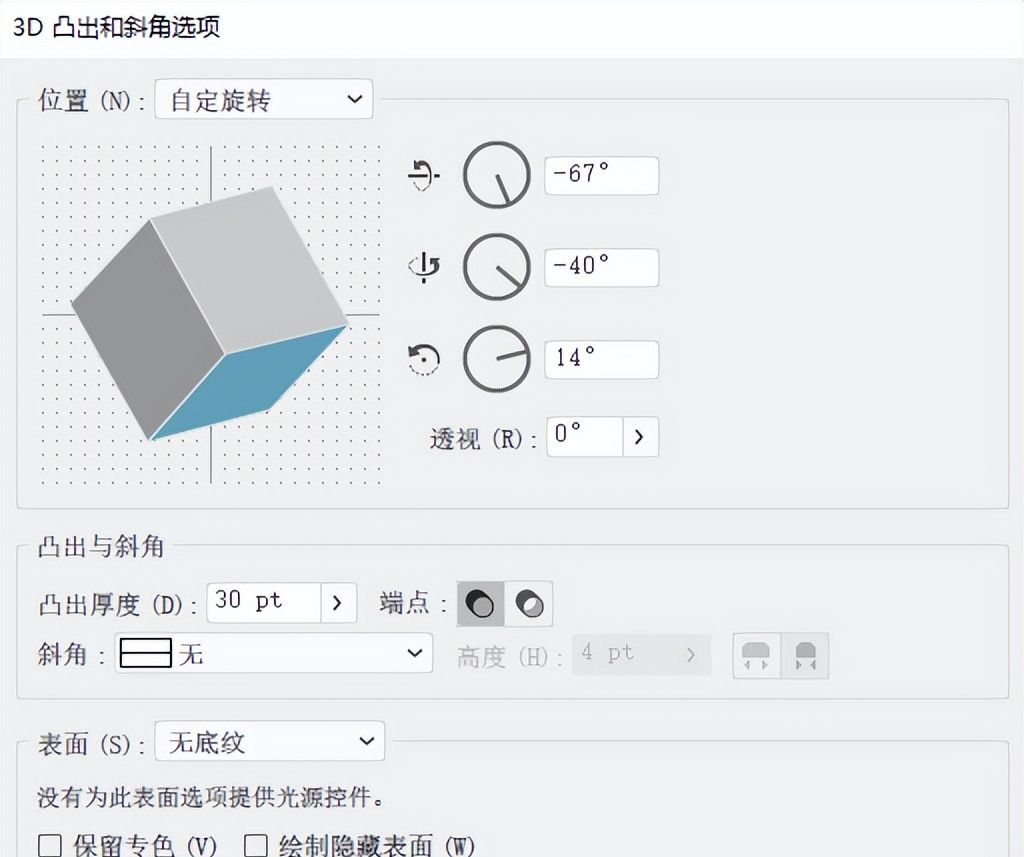The image size is (1024, 857).
Task: Click the Z rotation field showing 14°
Action: [601, 359]
